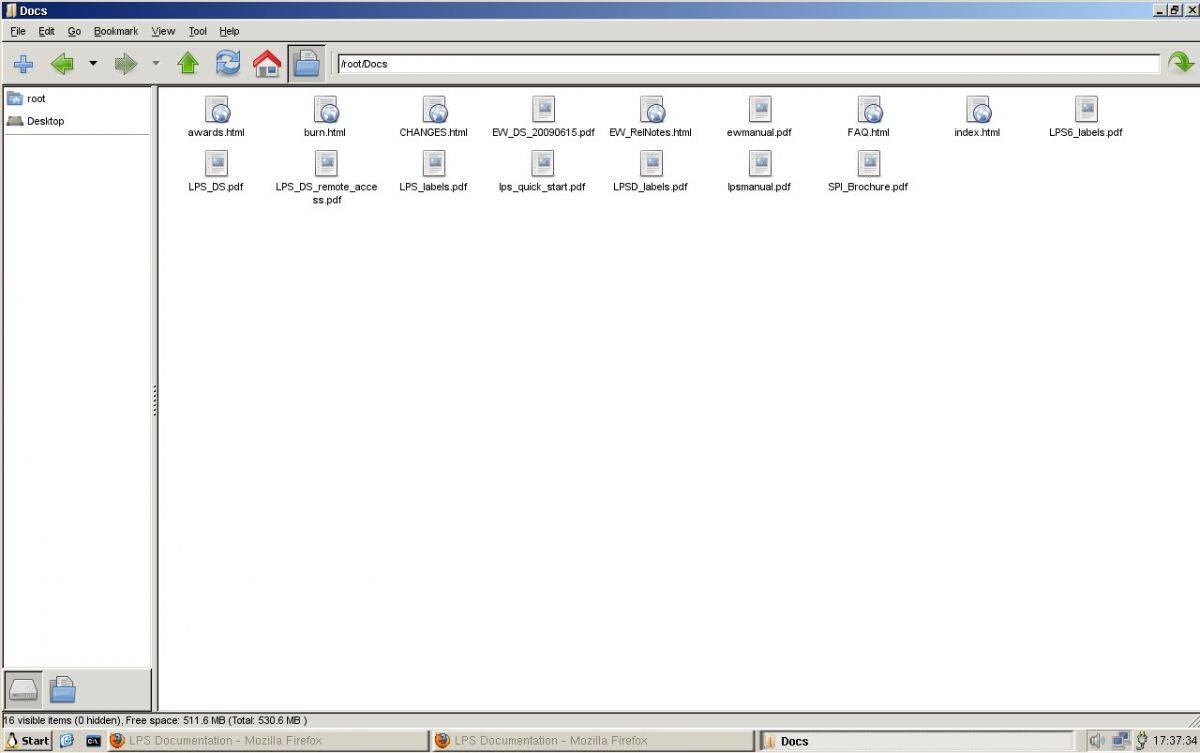Switch side pane to directory tree view
The image size is (1200, 753).
tap(63, 689)
